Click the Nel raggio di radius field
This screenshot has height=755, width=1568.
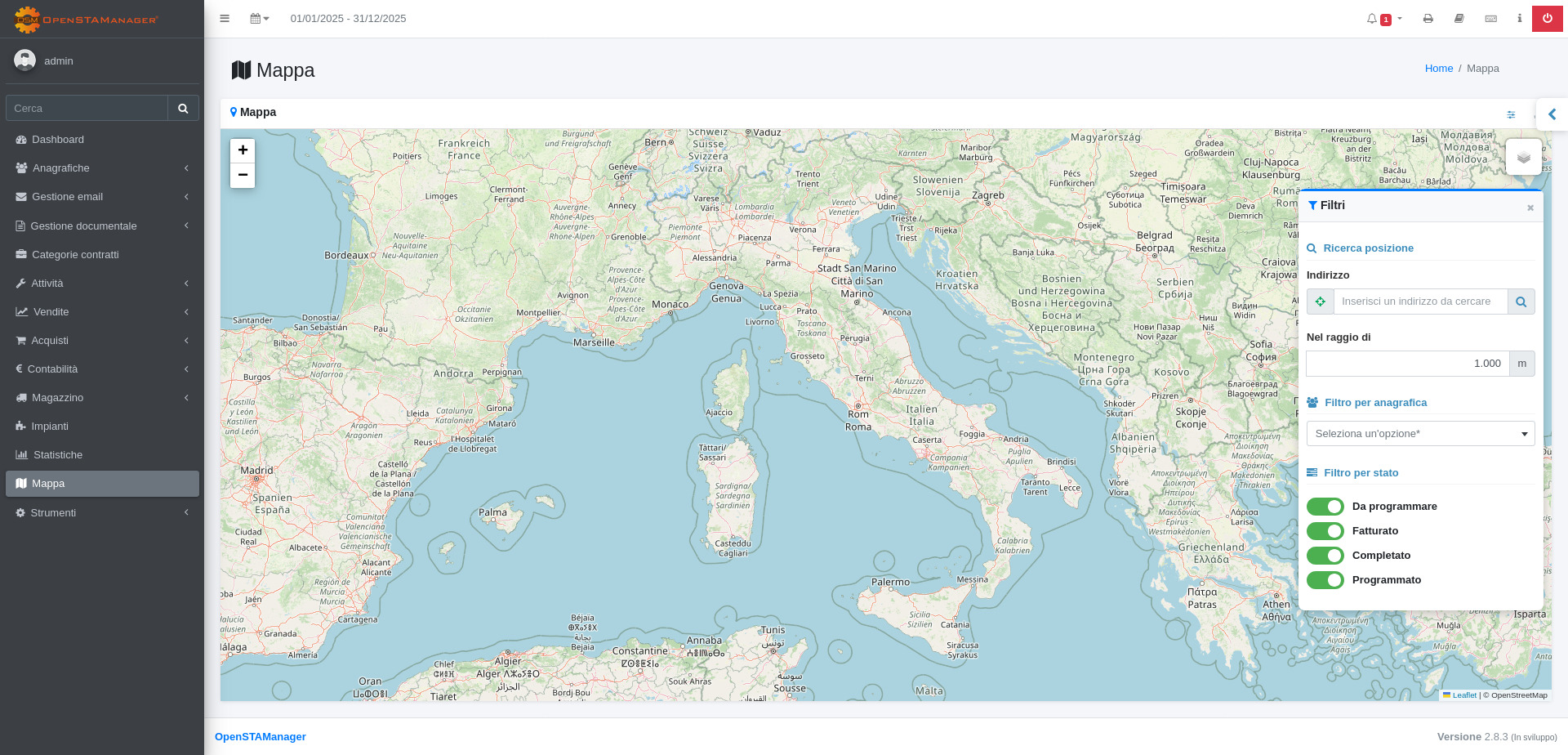click(x=1407, y=364)
